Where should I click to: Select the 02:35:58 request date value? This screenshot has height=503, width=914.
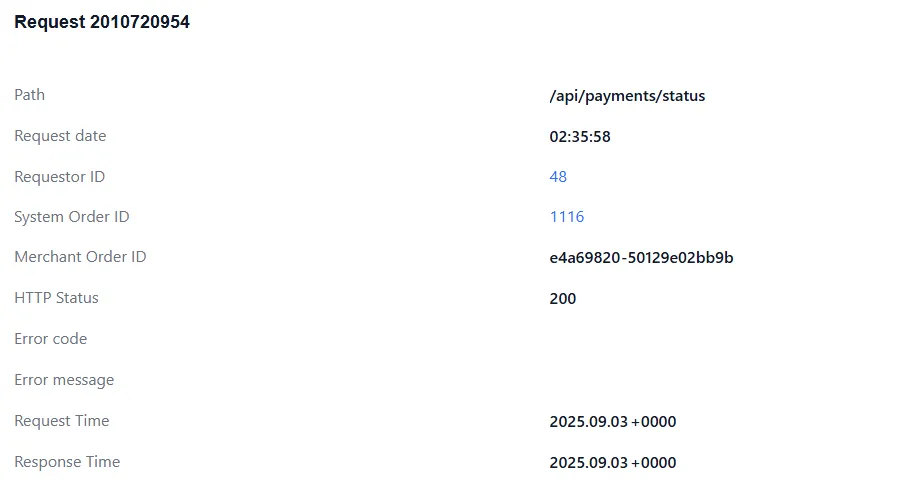[580, 136]
